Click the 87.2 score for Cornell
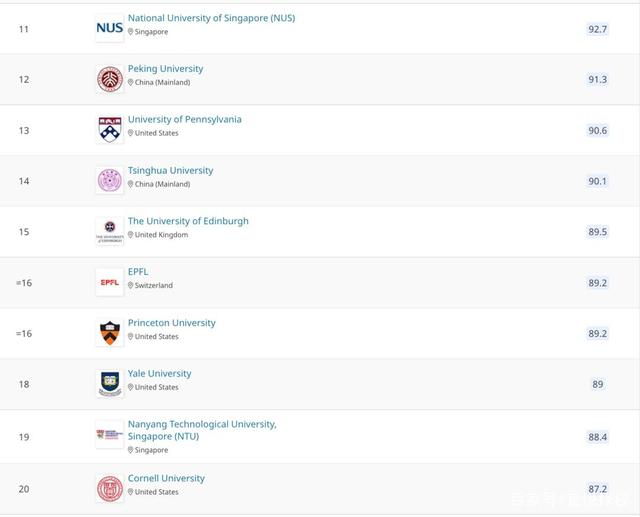Screen dimensions: 640x517 [598, 489]
